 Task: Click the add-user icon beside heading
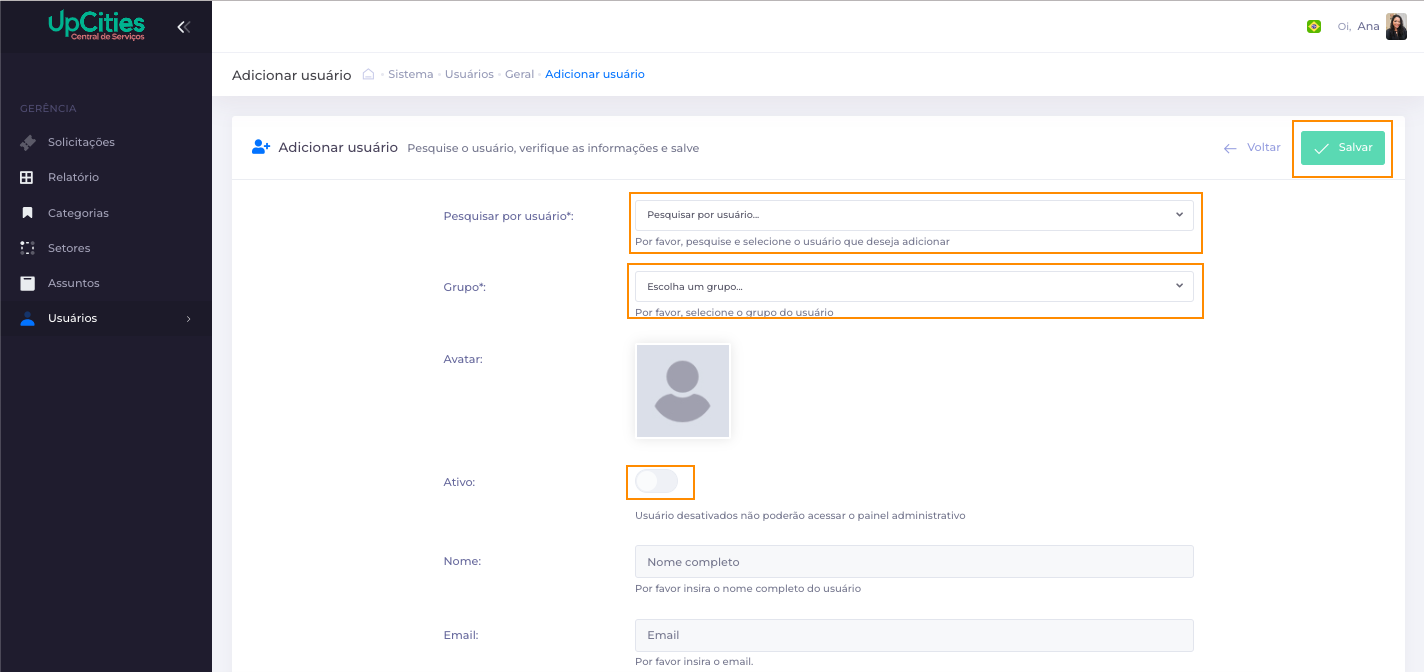pyautogui.click(x=261, y=147)
